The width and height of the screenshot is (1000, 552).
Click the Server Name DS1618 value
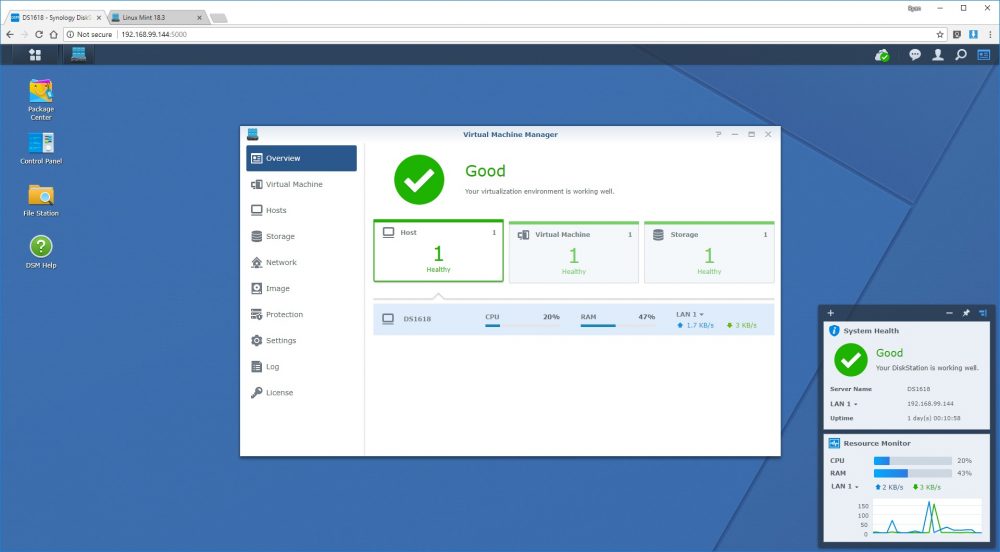click(x=918, y=389)
